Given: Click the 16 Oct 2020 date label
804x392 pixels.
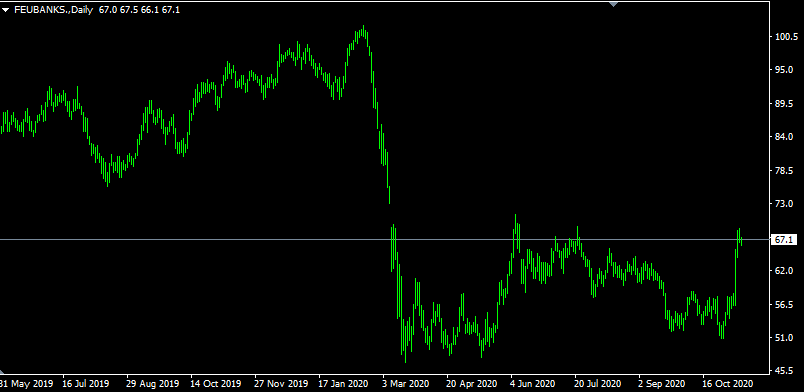Looking at the screenshot, I should [x=728, y=383].
